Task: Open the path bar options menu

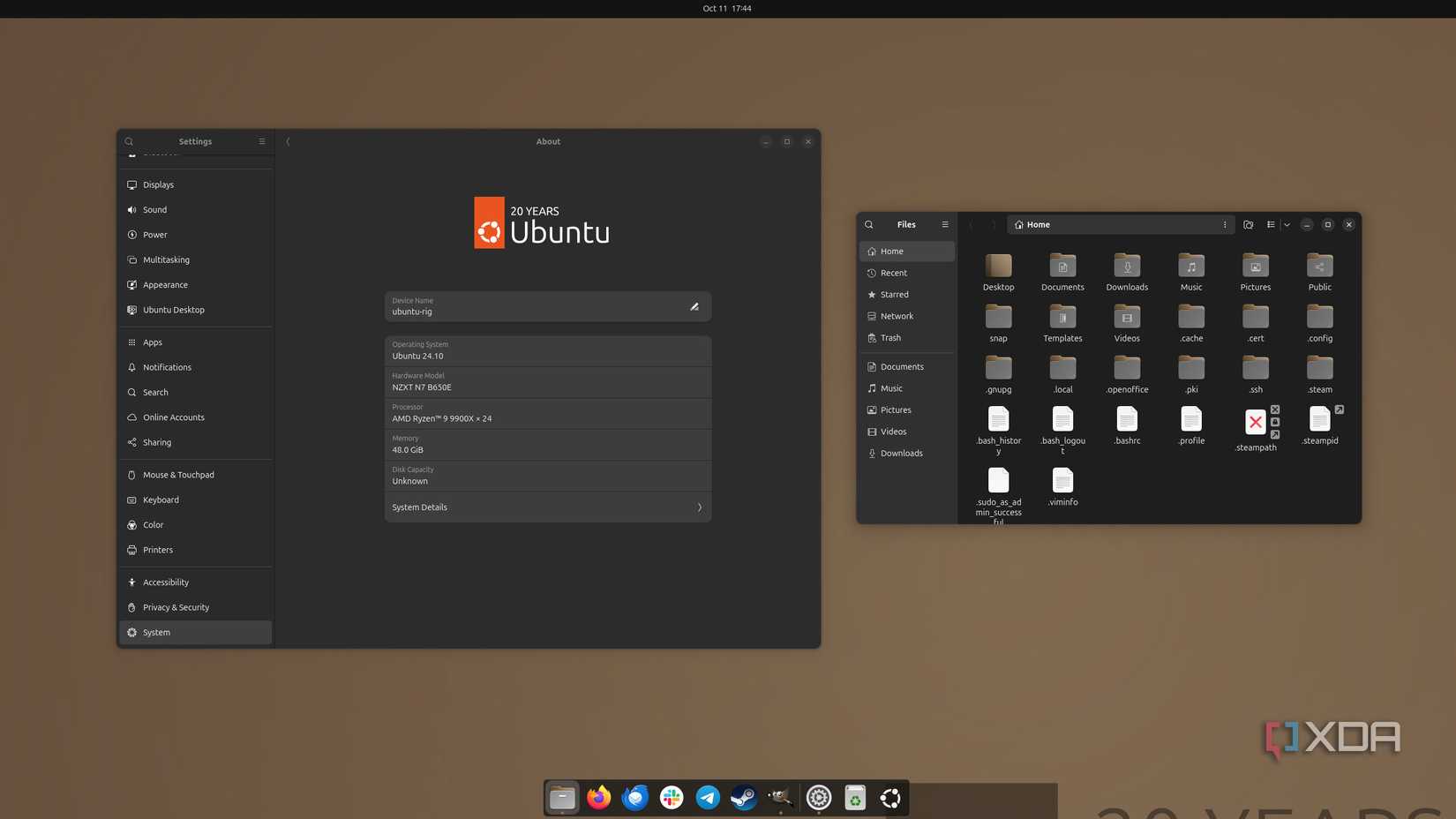Action: 1225,224
